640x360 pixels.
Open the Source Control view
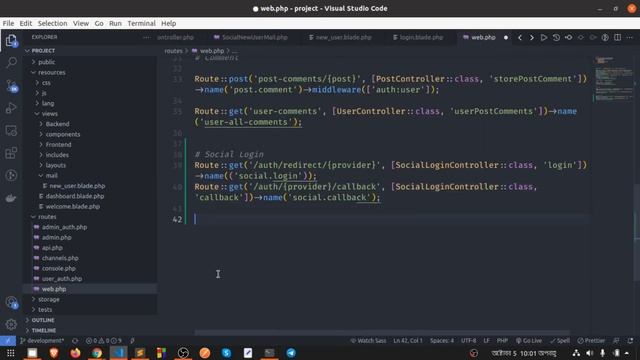11,85
